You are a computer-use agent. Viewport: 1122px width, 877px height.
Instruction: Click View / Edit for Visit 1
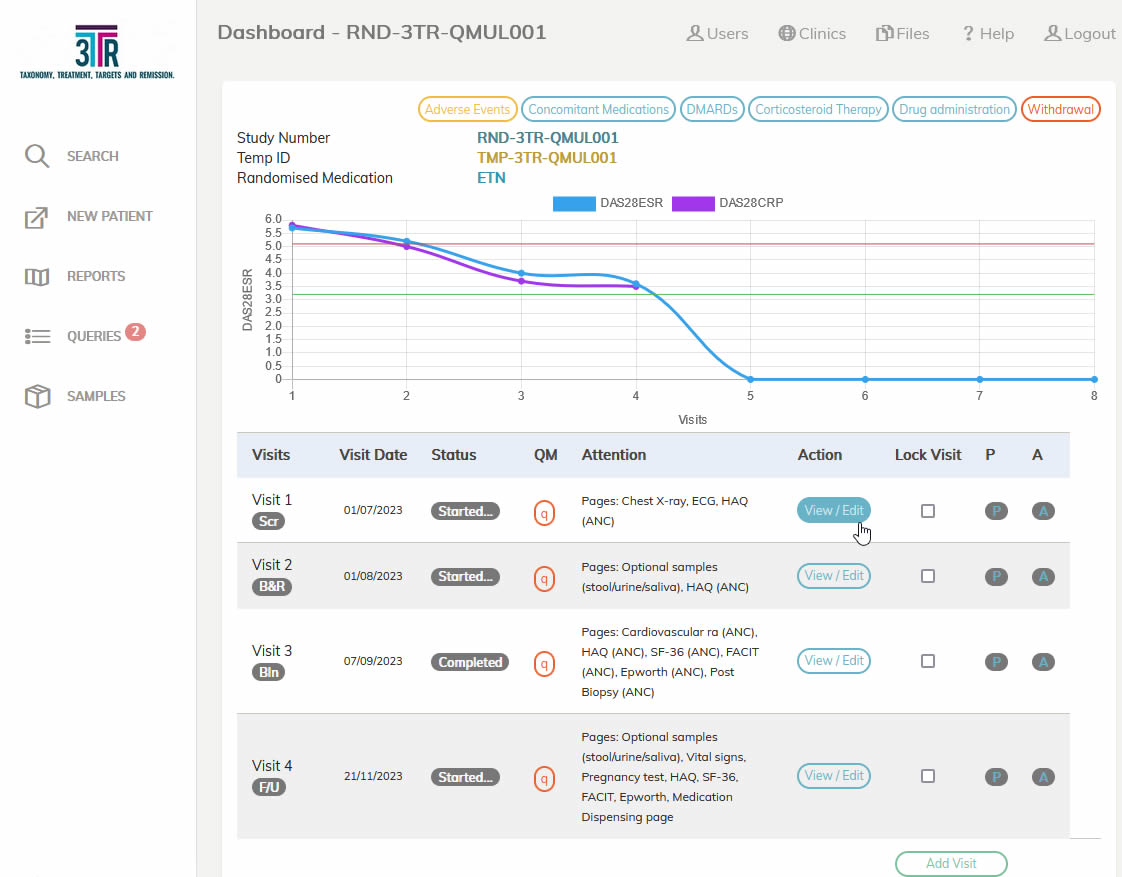tap(834, 511)
